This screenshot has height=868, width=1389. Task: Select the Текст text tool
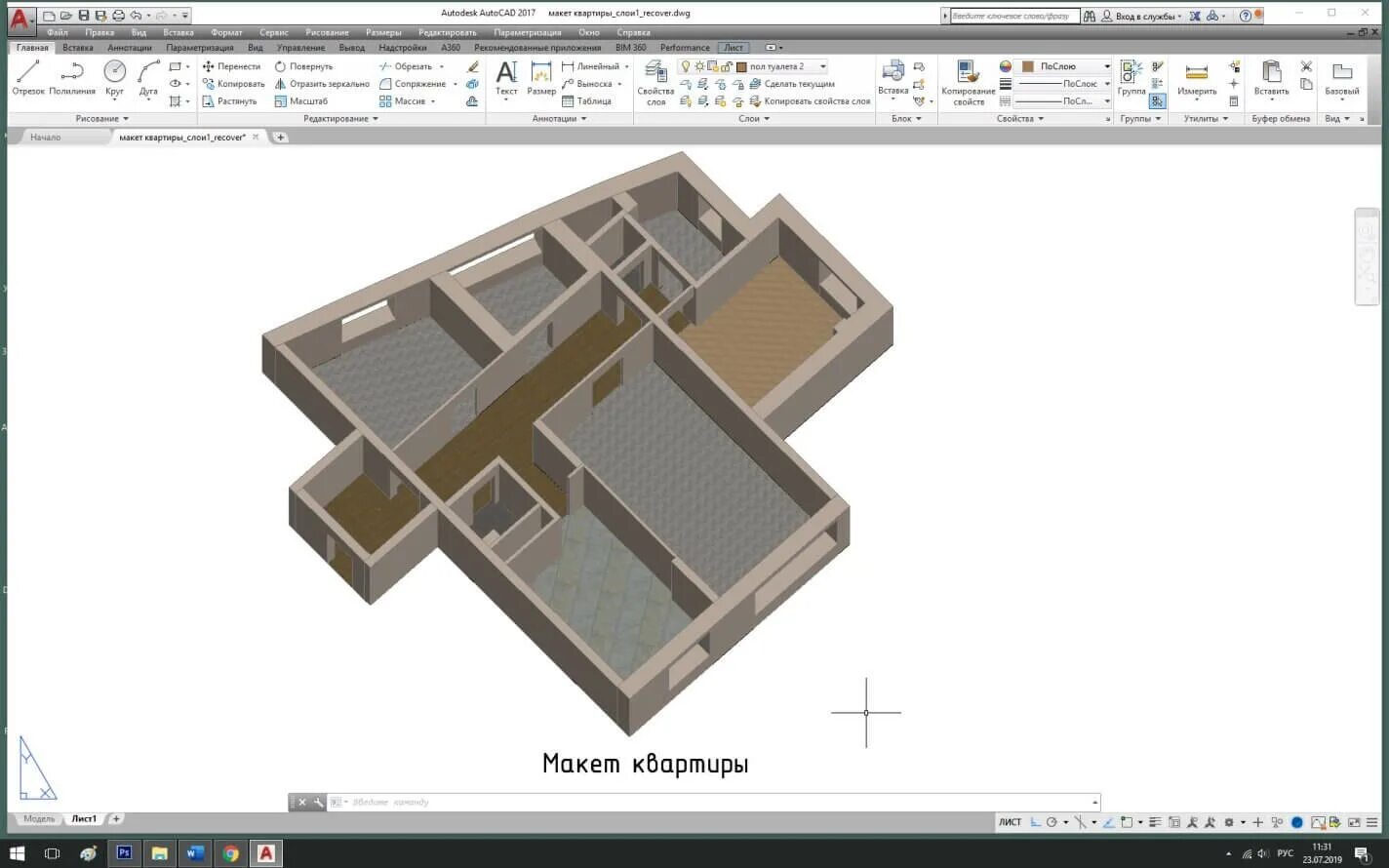(506, 78)
